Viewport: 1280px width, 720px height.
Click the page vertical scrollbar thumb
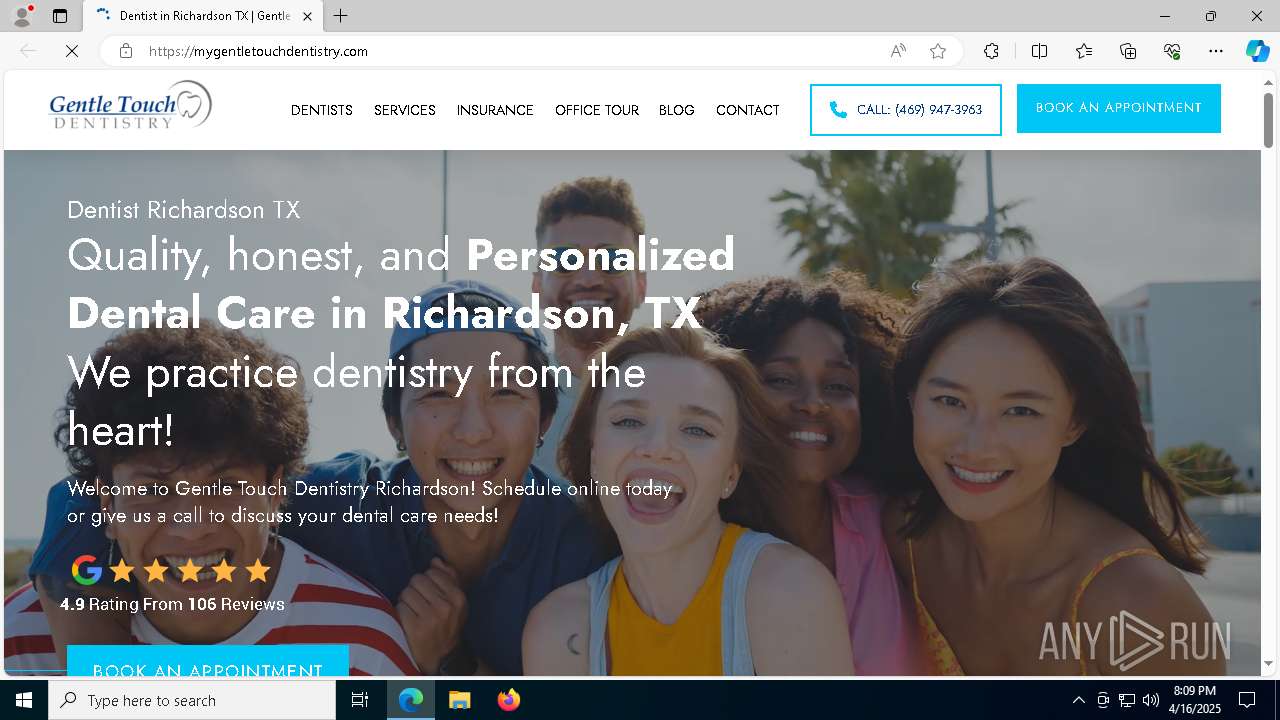(1268, 120)
